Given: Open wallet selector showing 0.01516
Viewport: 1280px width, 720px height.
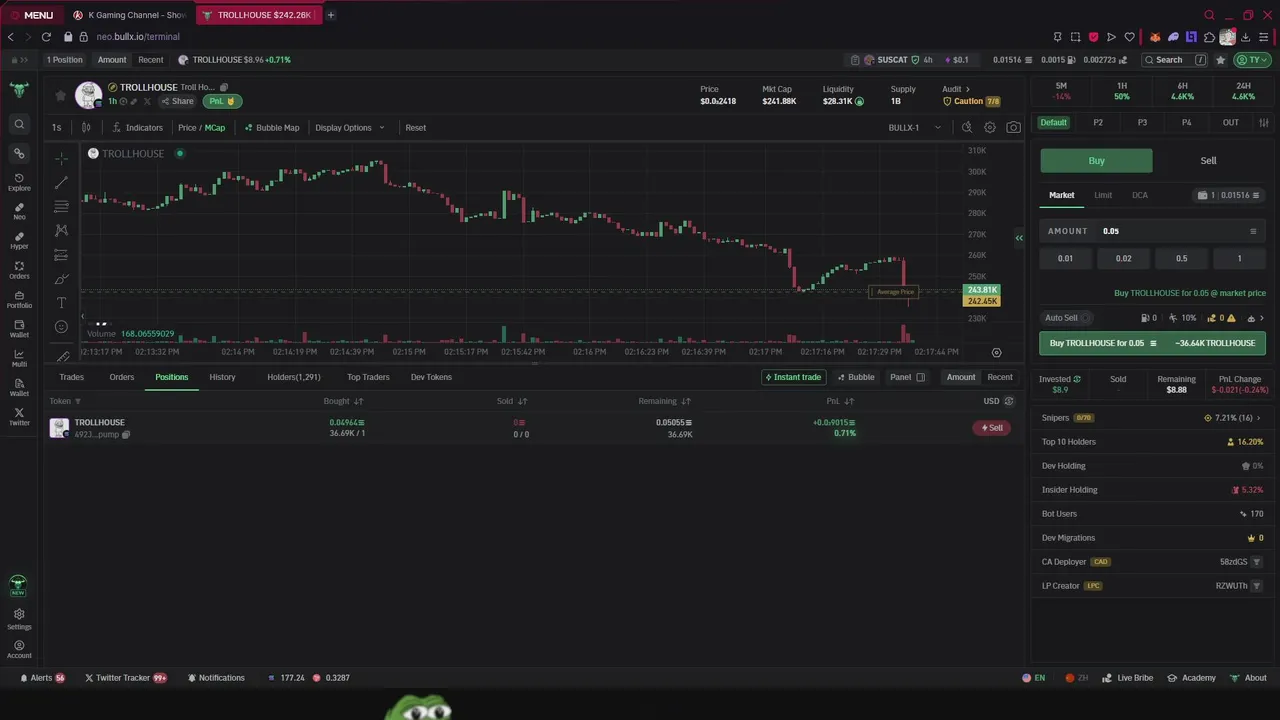Looking at the screenshot, I should pyautogui.click(x=1229, y=195).
